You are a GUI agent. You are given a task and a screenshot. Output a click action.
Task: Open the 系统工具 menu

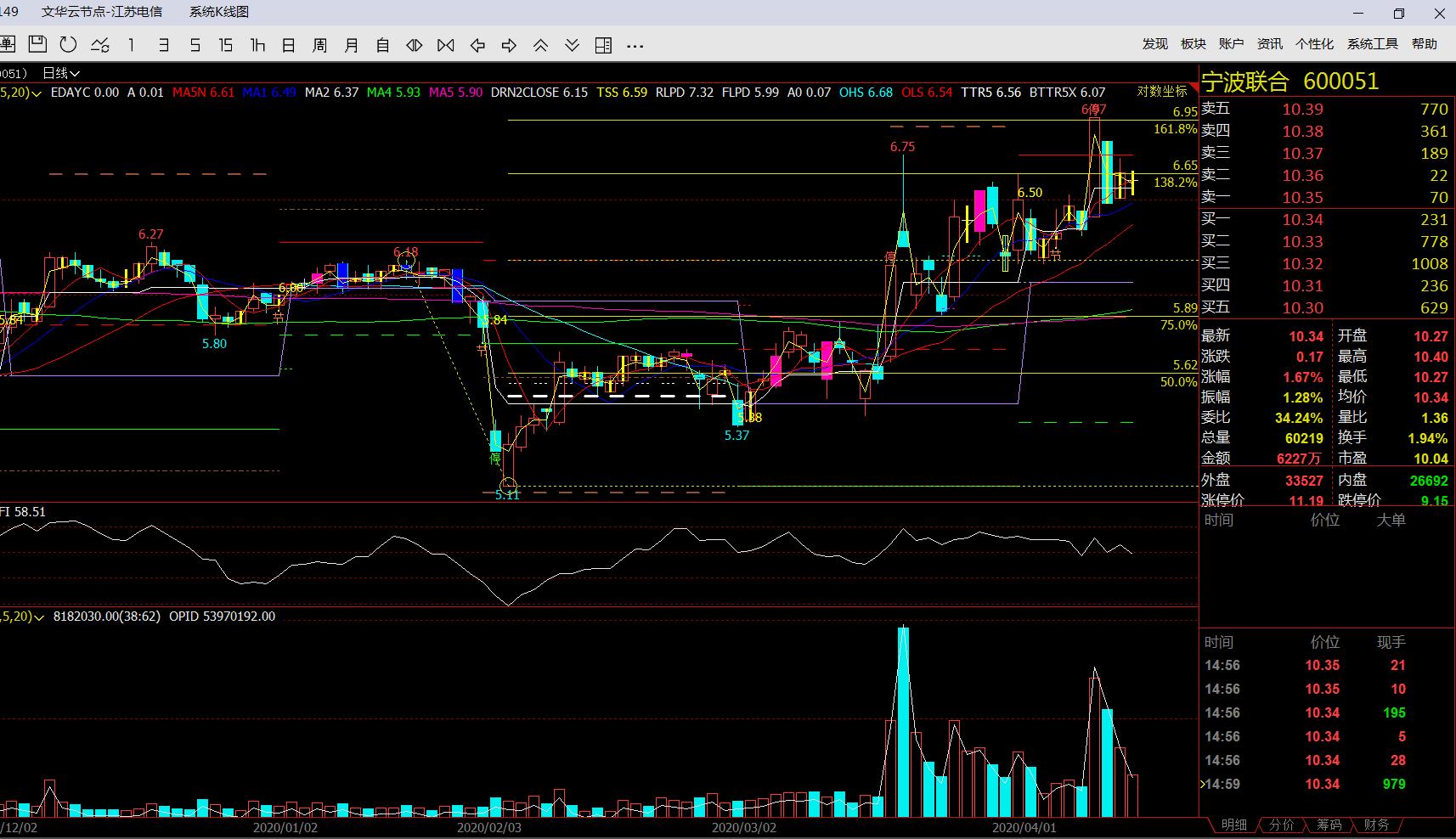click(x=1372, y=44)
